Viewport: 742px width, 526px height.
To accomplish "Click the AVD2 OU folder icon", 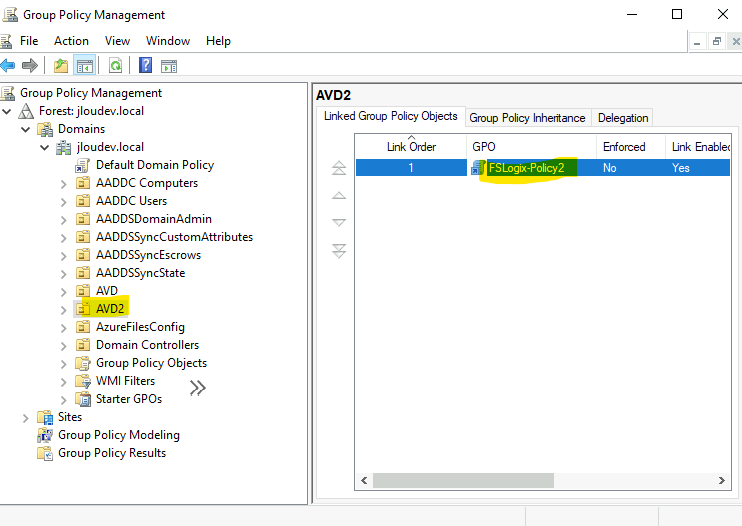I will pyautogui.click(x=83, y=309).
